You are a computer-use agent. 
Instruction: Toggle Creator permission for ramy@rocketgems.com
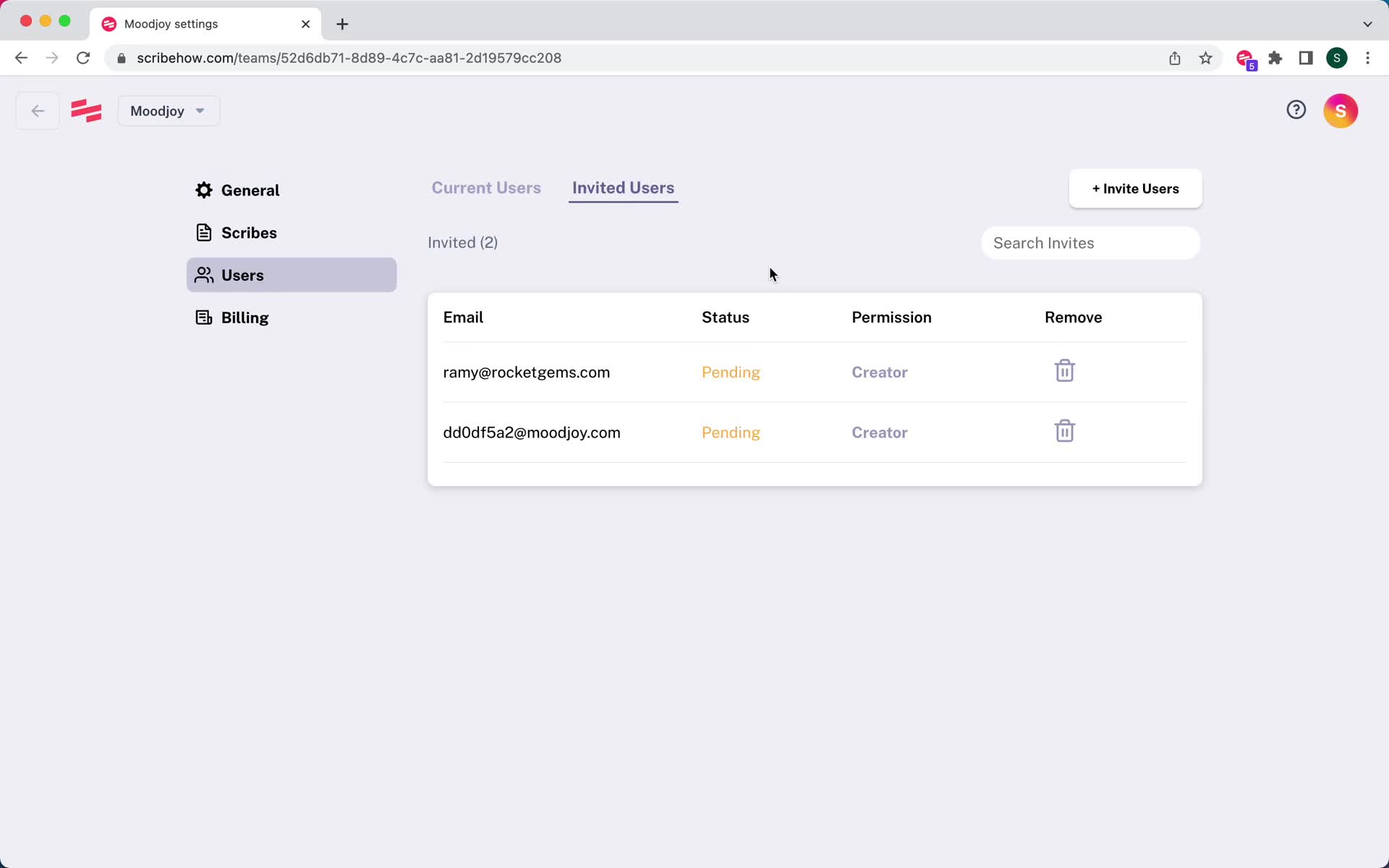(879, 372)
